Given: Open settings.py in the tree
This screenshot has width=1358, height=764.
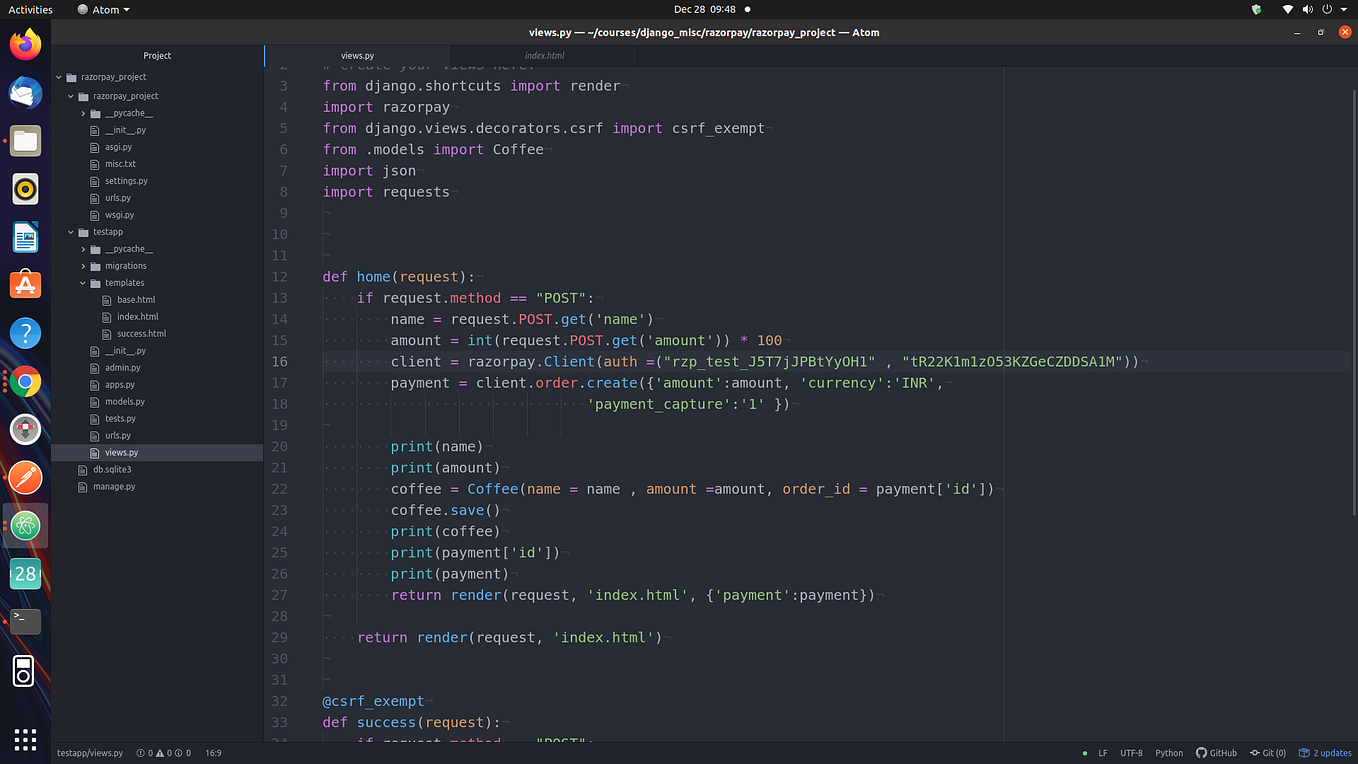Looking at the screenshot, I should point(126,181).
